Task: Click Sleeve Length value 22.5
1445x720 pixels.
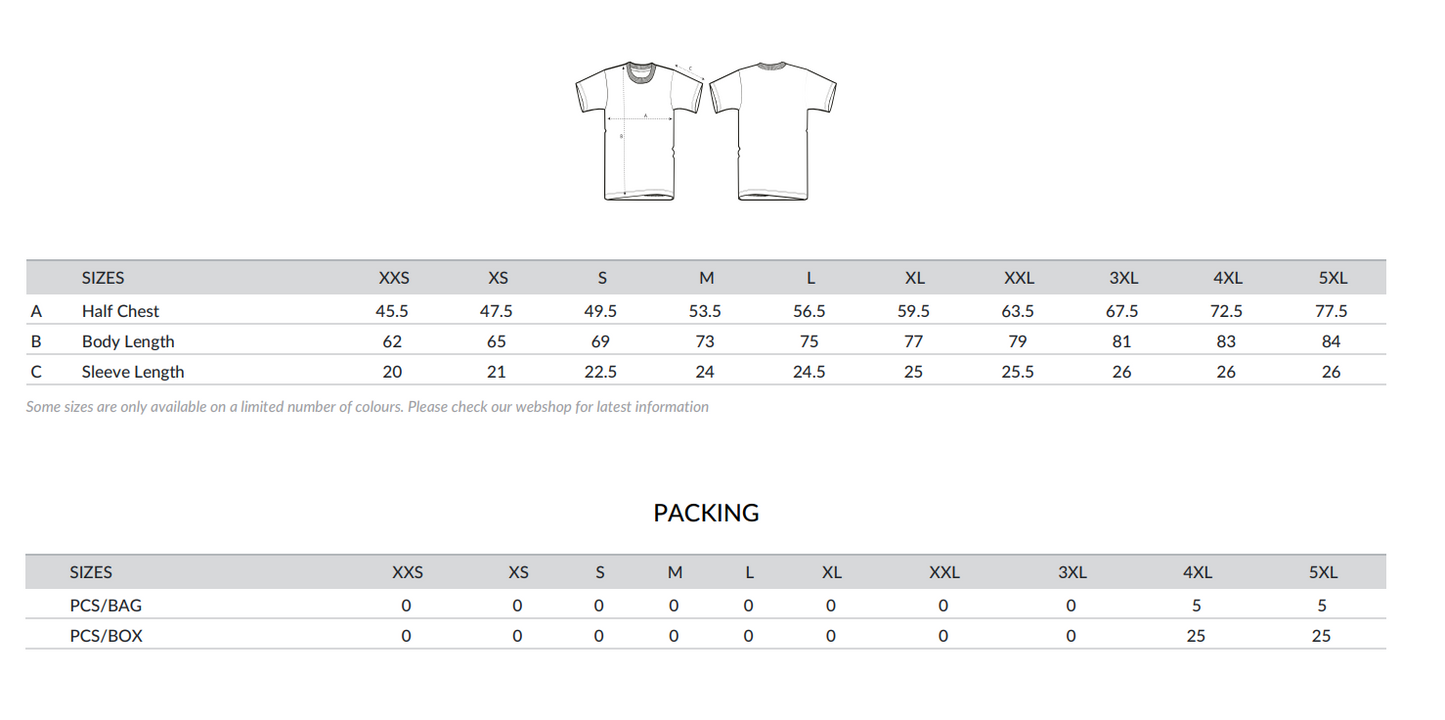Action: (600, 372)
